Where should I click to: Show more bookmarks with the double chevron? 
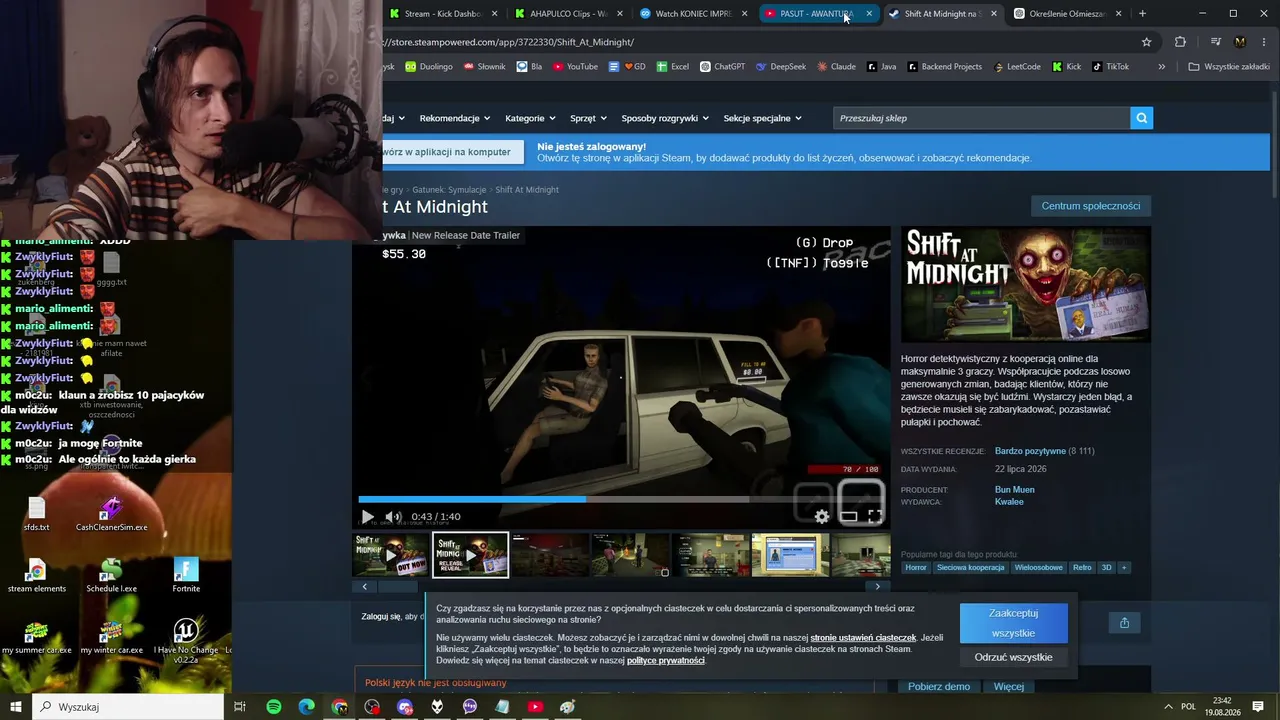(x=1161, y=67)
